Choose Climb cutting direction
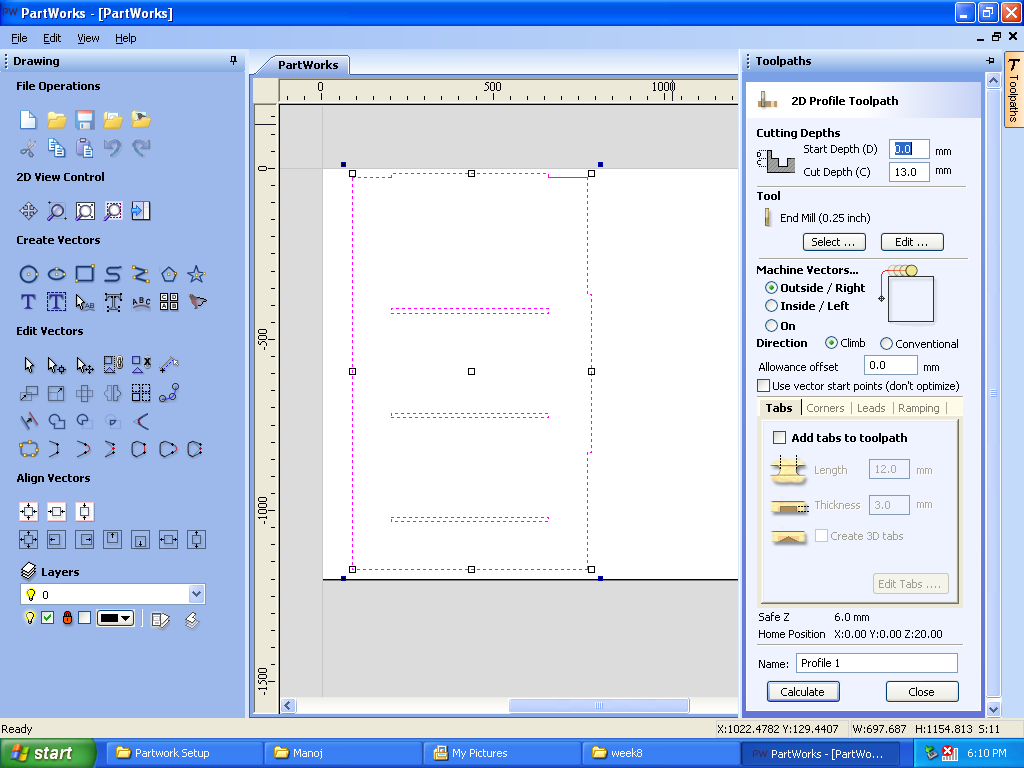 pos(831,343)
